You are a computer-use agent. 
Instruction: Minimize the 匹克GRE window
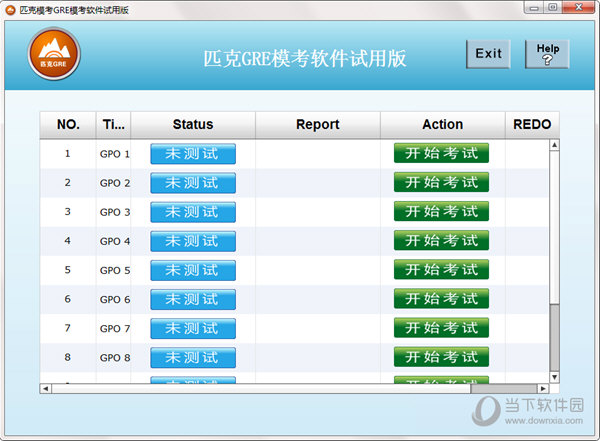(x=534, y=8)
